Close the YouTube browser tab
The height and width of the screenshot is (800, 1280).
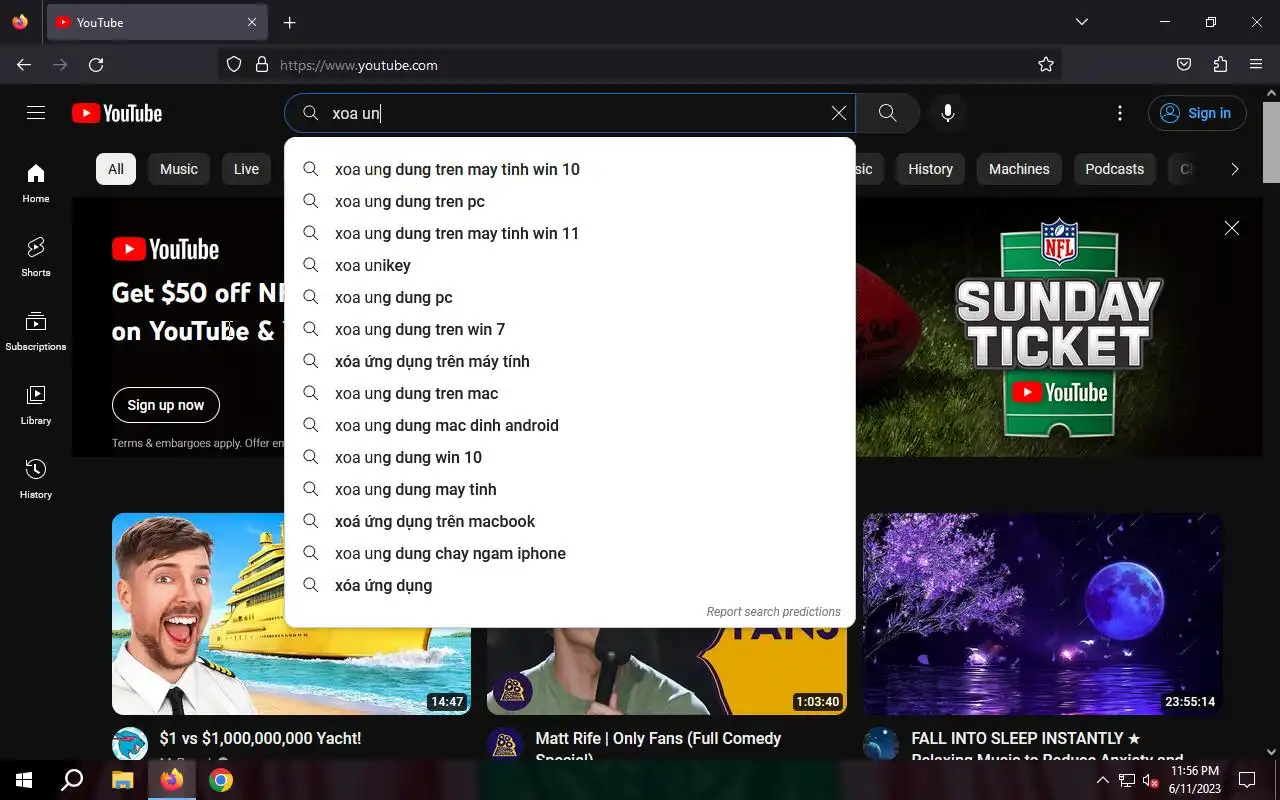tap(252, 22)
